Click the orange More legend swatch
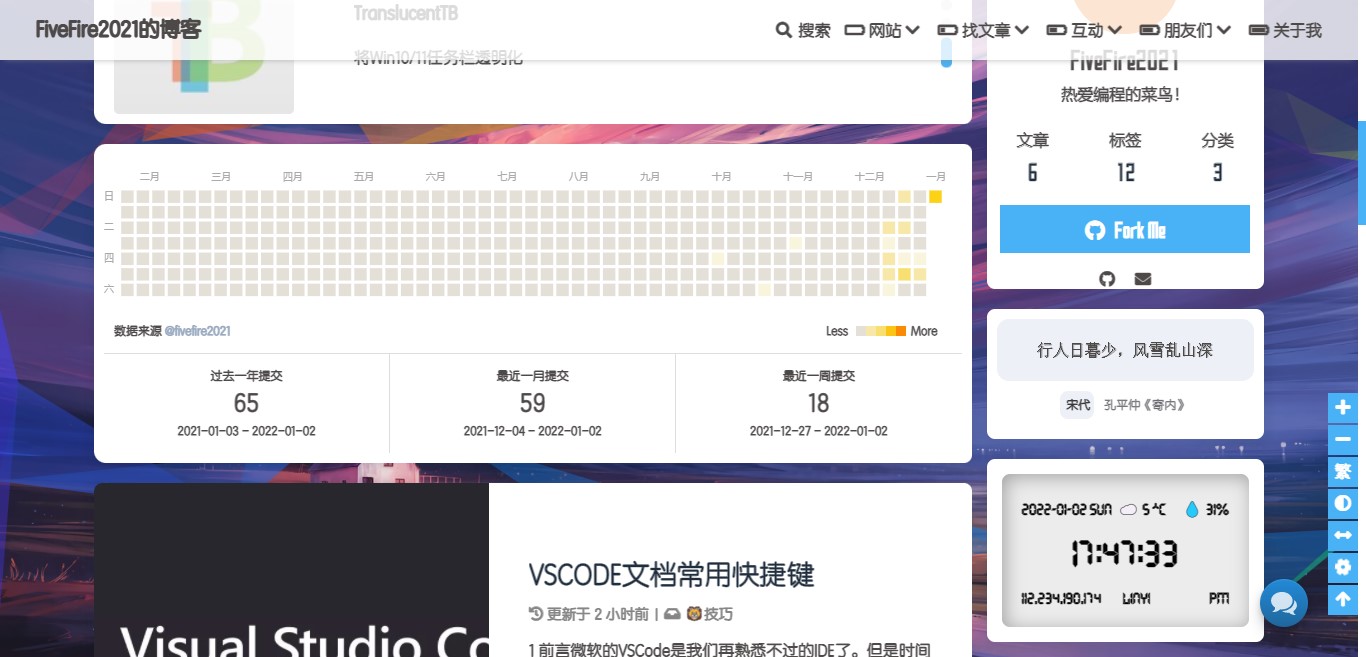The width and height of the screenshot is (1366, 657). pos(900,331)
